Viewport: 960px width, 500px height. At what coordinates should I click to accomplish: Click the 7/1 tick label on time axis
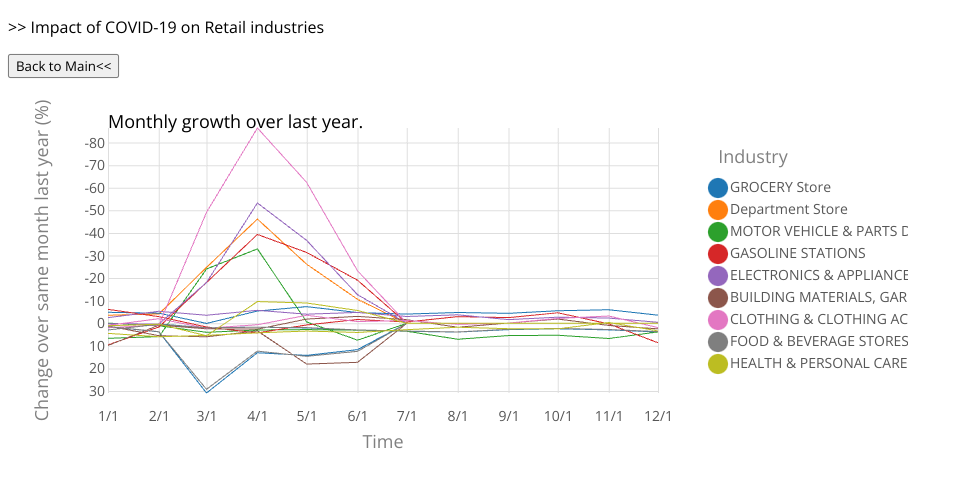(x=407, y=416)
